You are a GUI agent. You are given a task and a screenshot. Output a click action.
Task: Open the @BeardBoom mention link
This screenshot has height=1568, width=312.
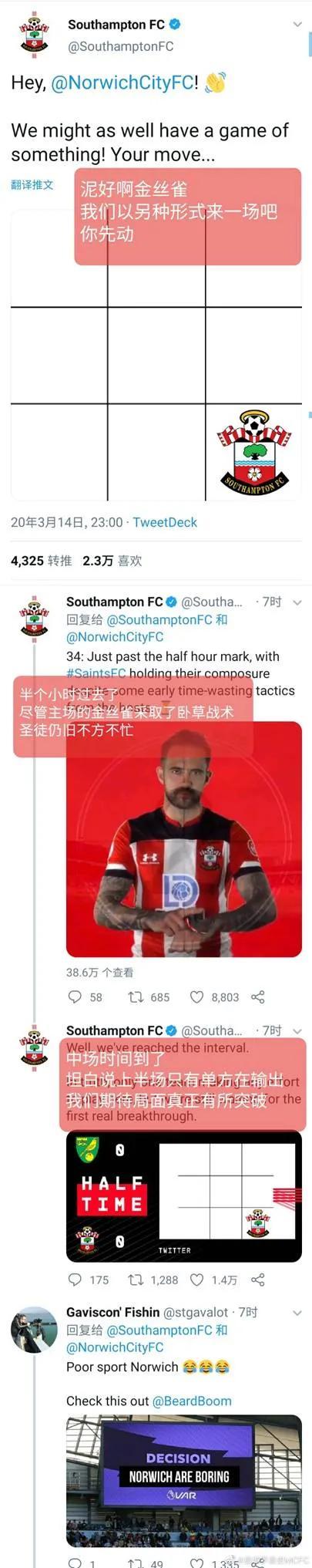pos(192,1401)
